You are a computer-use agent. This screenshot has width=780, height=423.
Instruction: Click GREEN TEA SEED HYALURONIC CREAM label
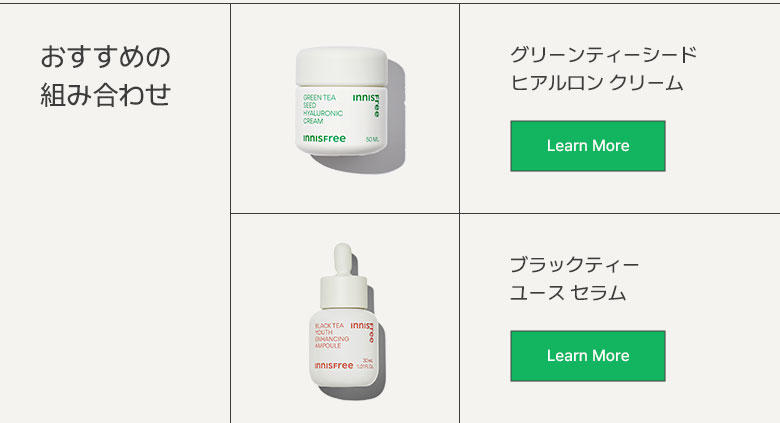point(323,109)
